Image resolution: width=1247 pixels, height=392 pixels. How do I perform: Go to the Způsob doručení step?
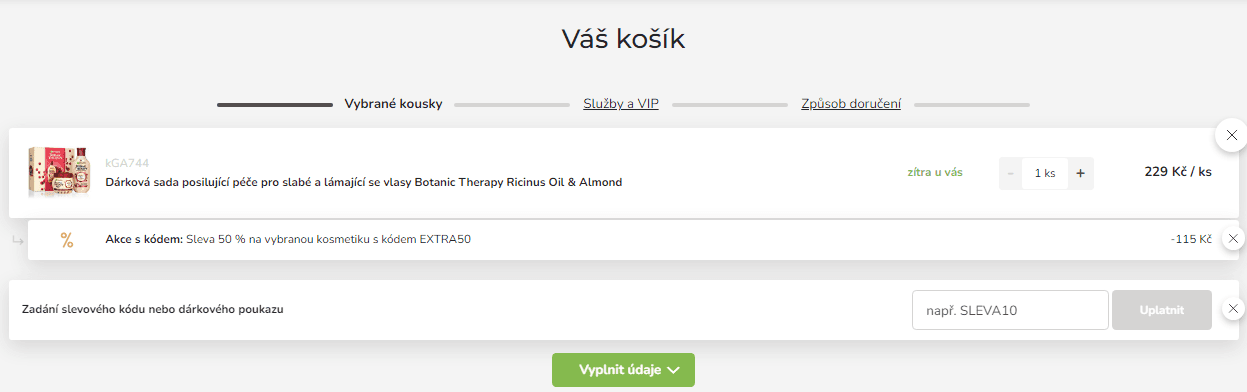[x=851, y=104]
